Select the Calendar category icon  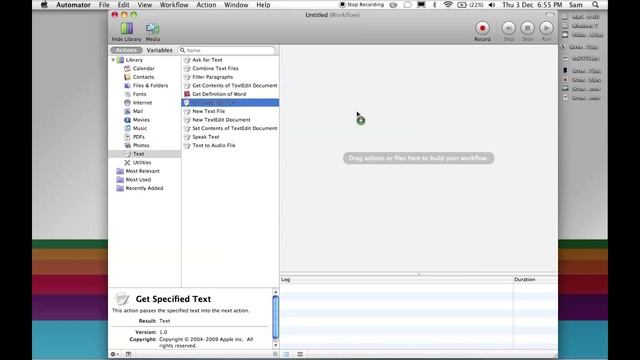point(127,68)
